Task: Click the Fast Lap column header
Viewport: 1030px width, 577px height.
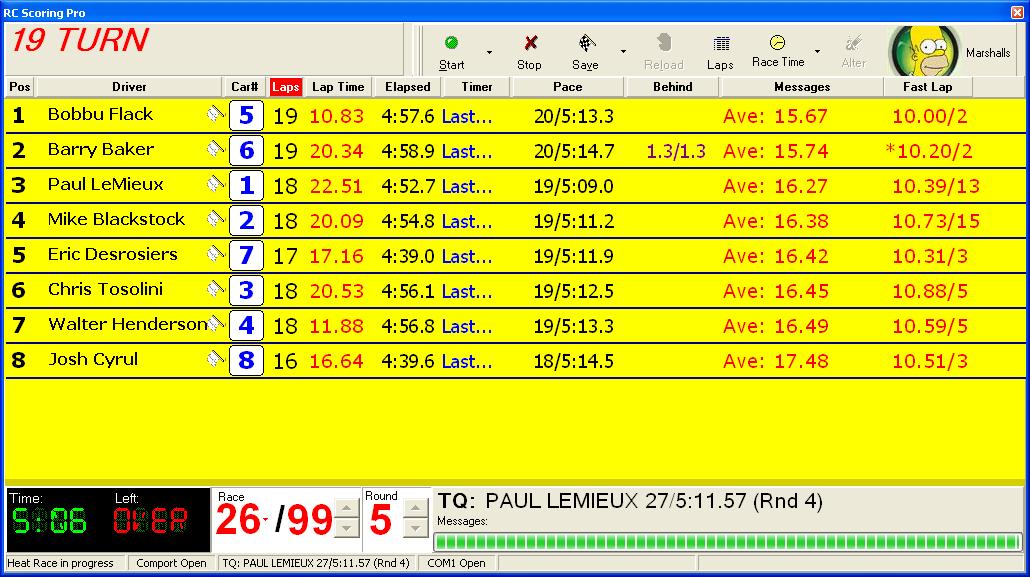Action: tap(927, 87)
